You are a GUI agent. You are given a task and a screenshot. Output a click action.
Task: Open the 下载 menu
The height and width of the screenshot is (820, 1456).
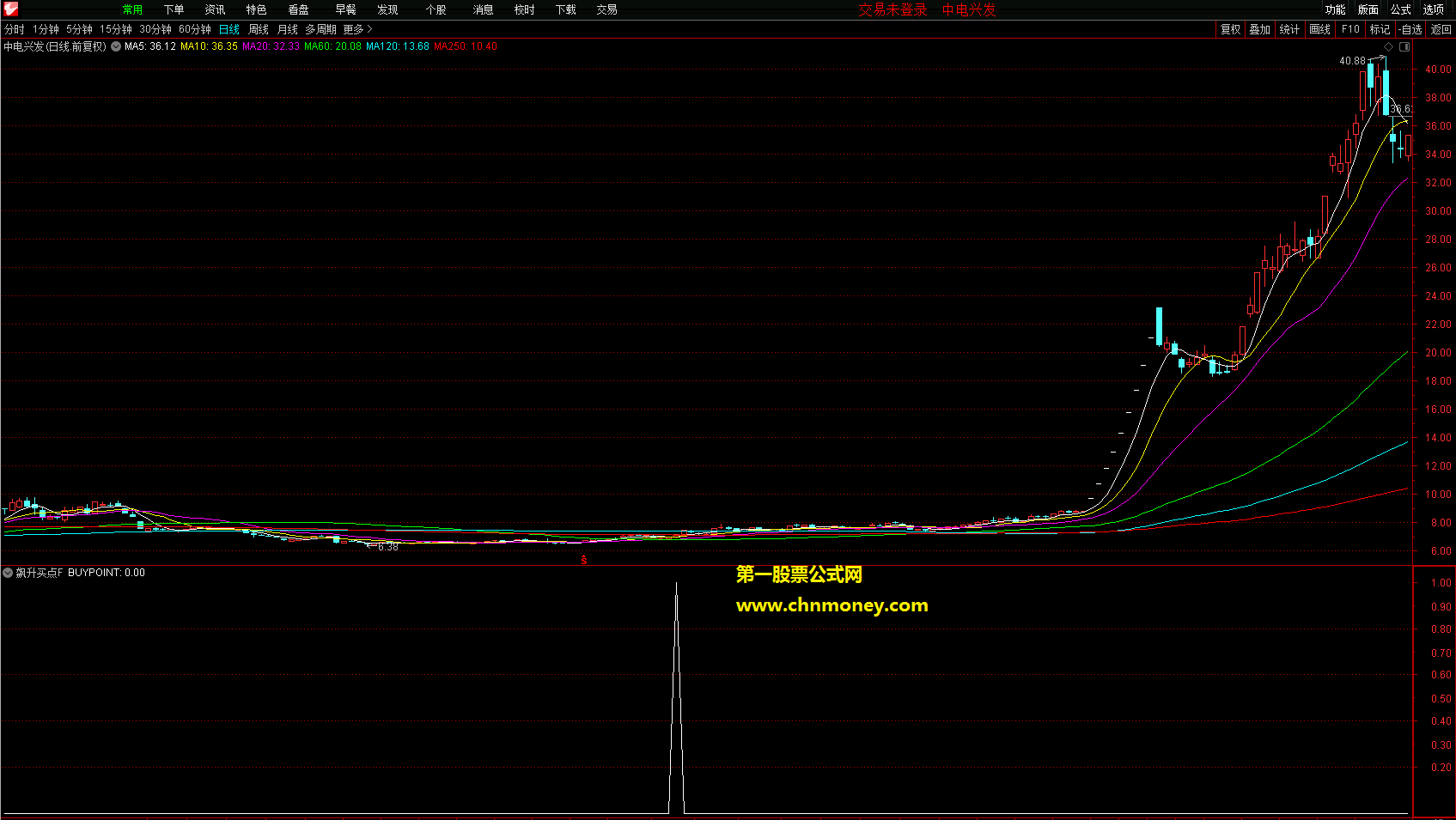tap(565, 9)
